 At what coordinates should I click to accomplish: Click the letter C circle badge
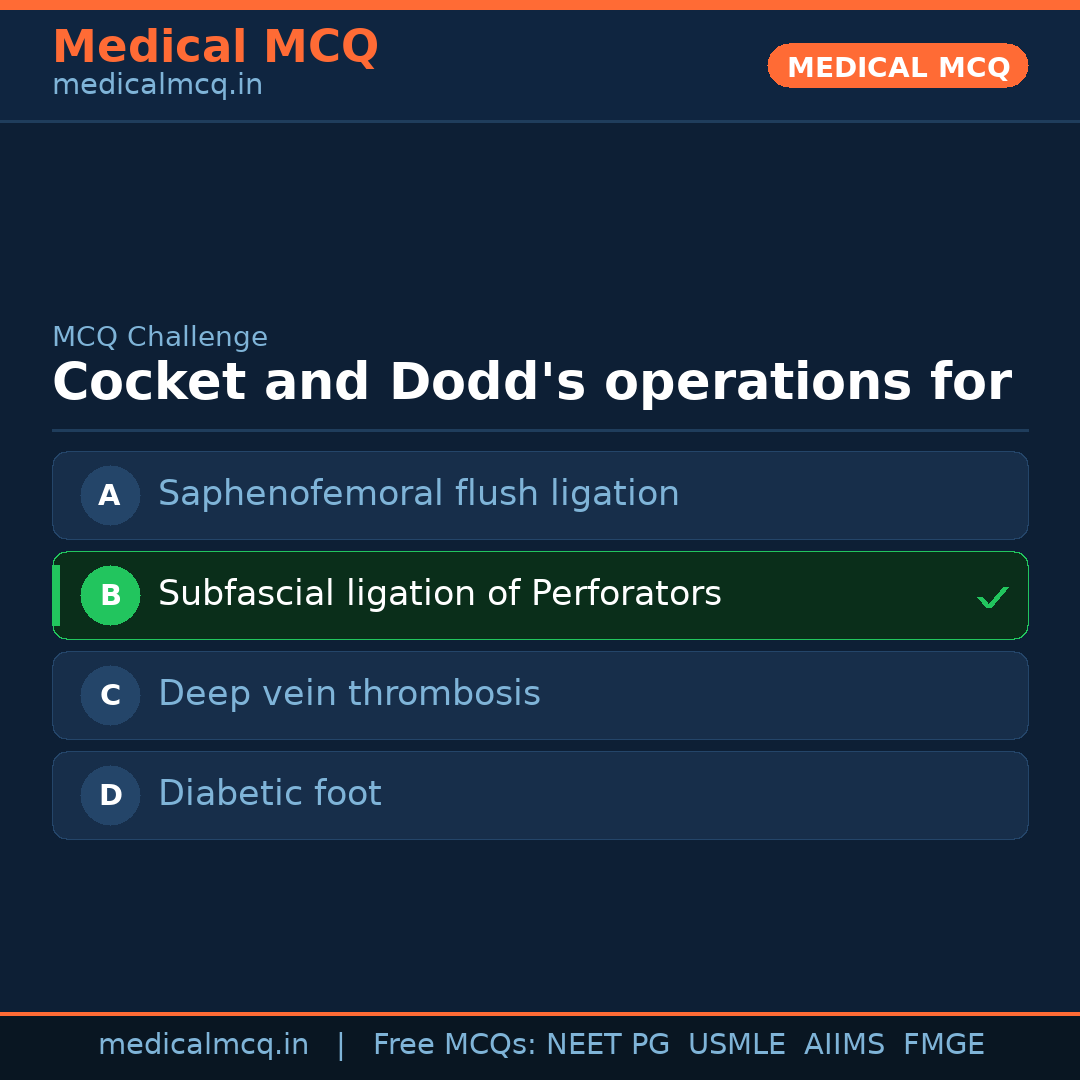point(110,695)
